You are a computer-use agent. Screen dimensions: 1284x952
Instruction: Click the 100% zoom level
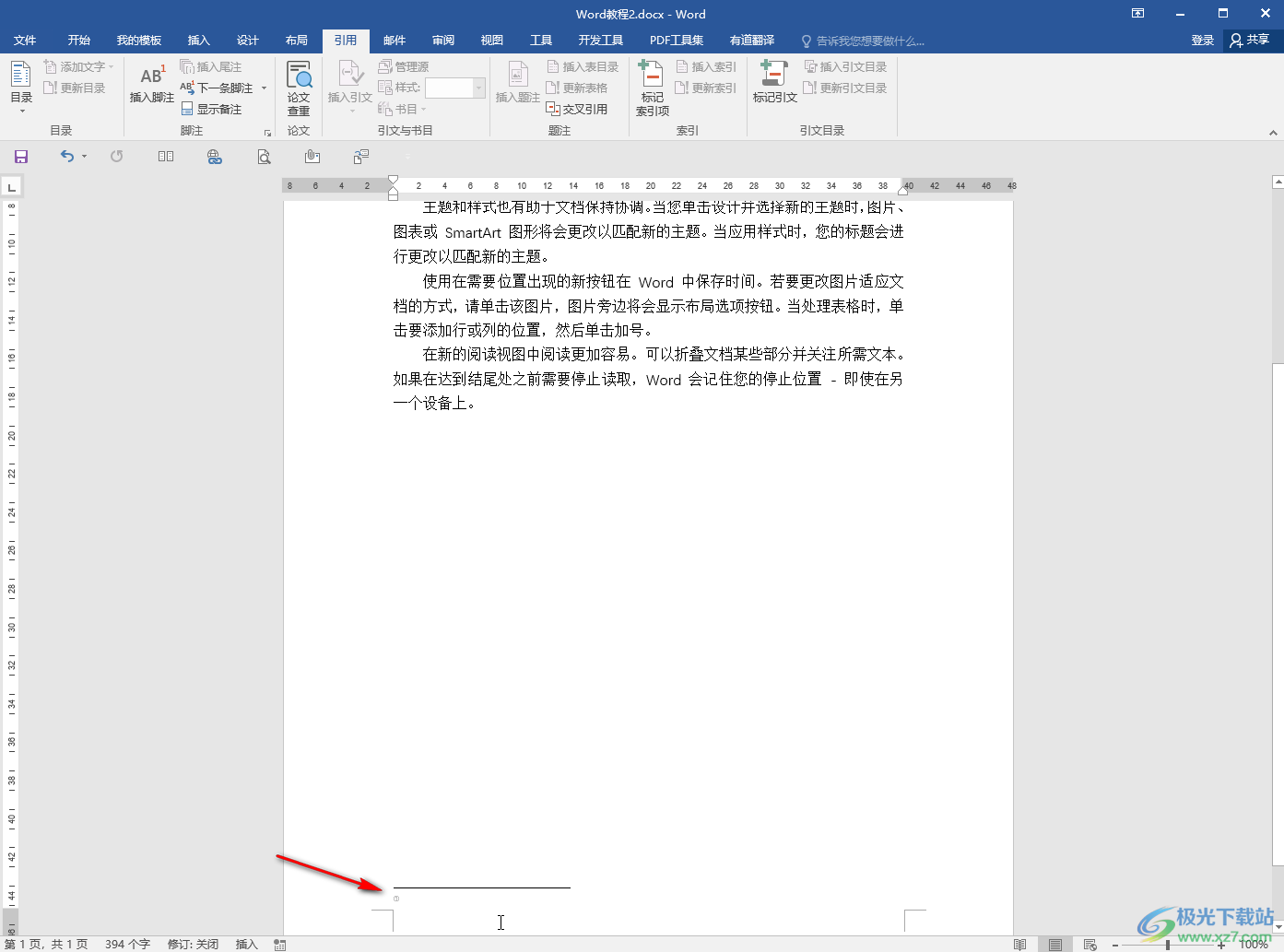pos(1254,945)
